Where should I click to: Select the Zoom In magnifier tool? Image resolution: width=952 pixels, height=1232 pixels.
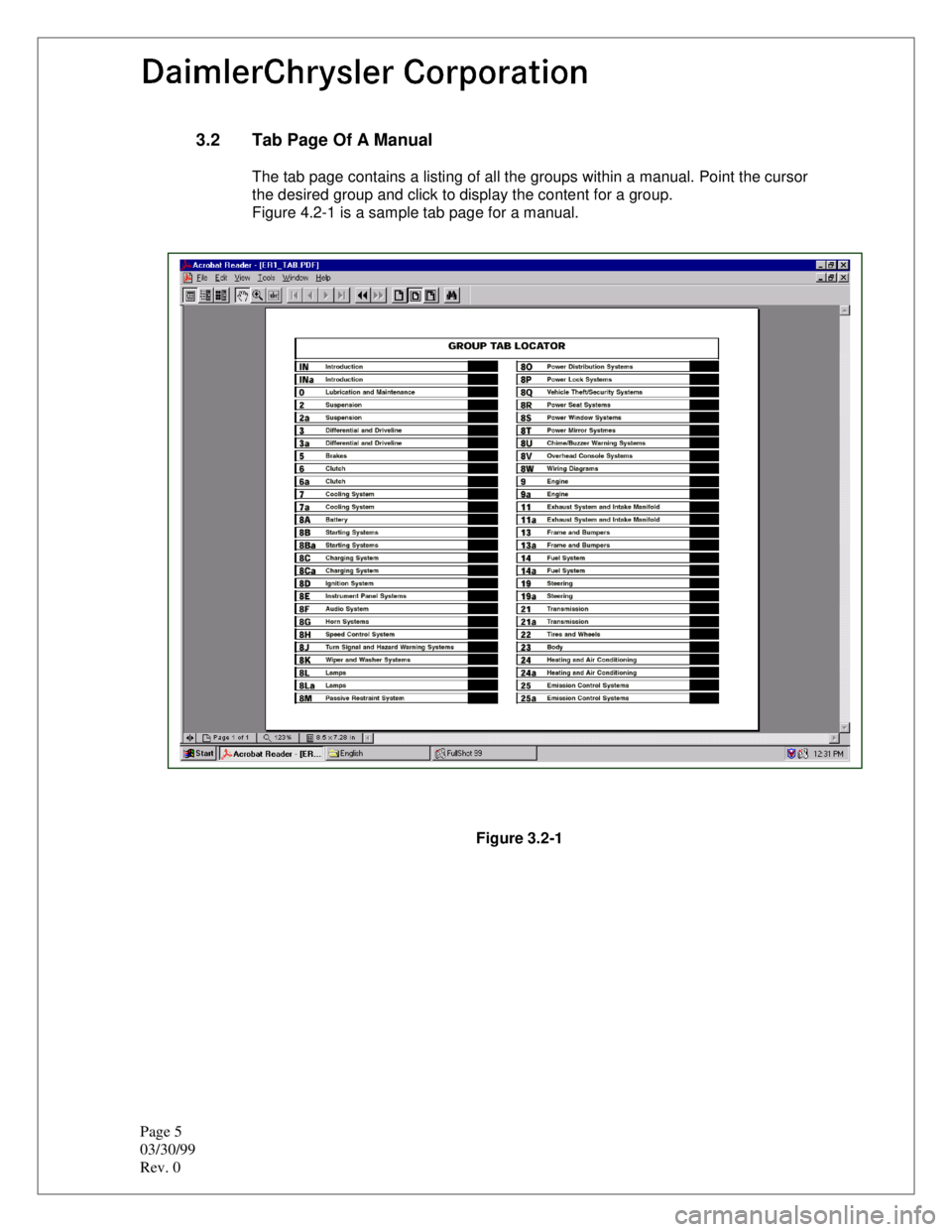tap(258, 296)
